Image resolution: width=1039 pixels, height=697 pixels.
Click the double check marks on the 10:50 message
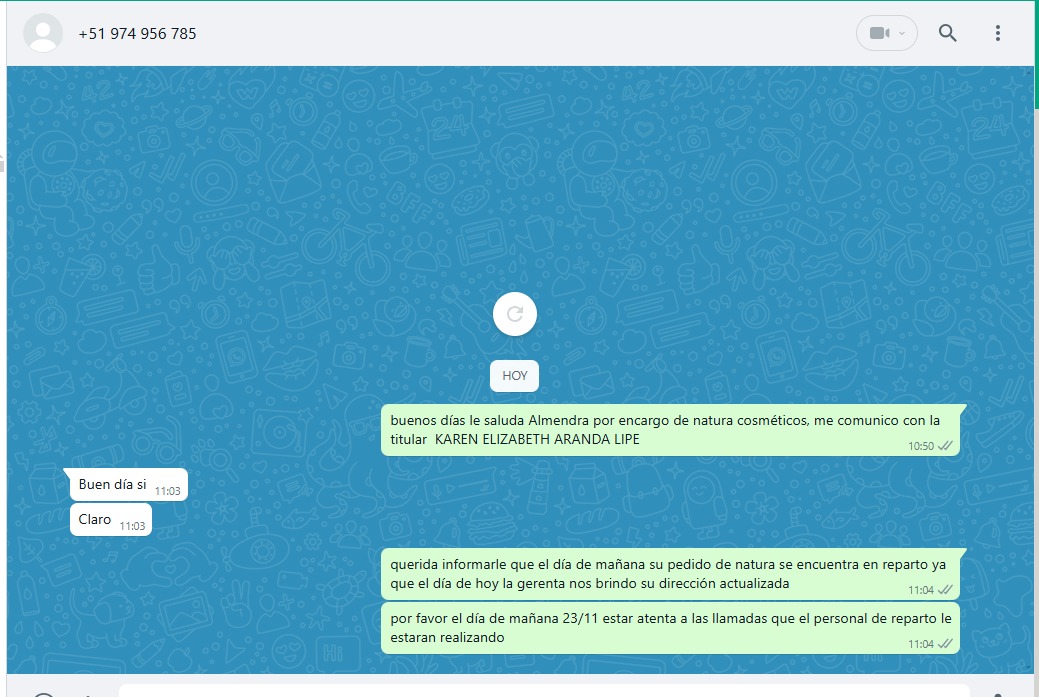[945, 446]
